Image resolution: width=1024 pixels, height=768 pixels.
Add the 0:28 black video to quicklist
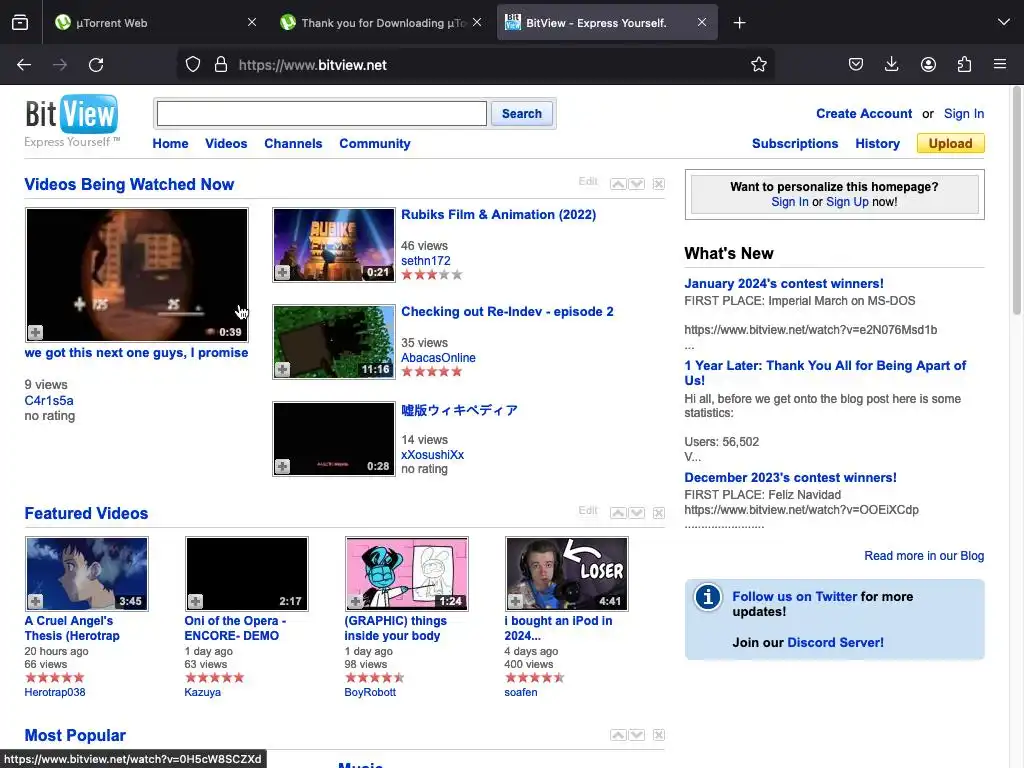click(x=282, y=466)
